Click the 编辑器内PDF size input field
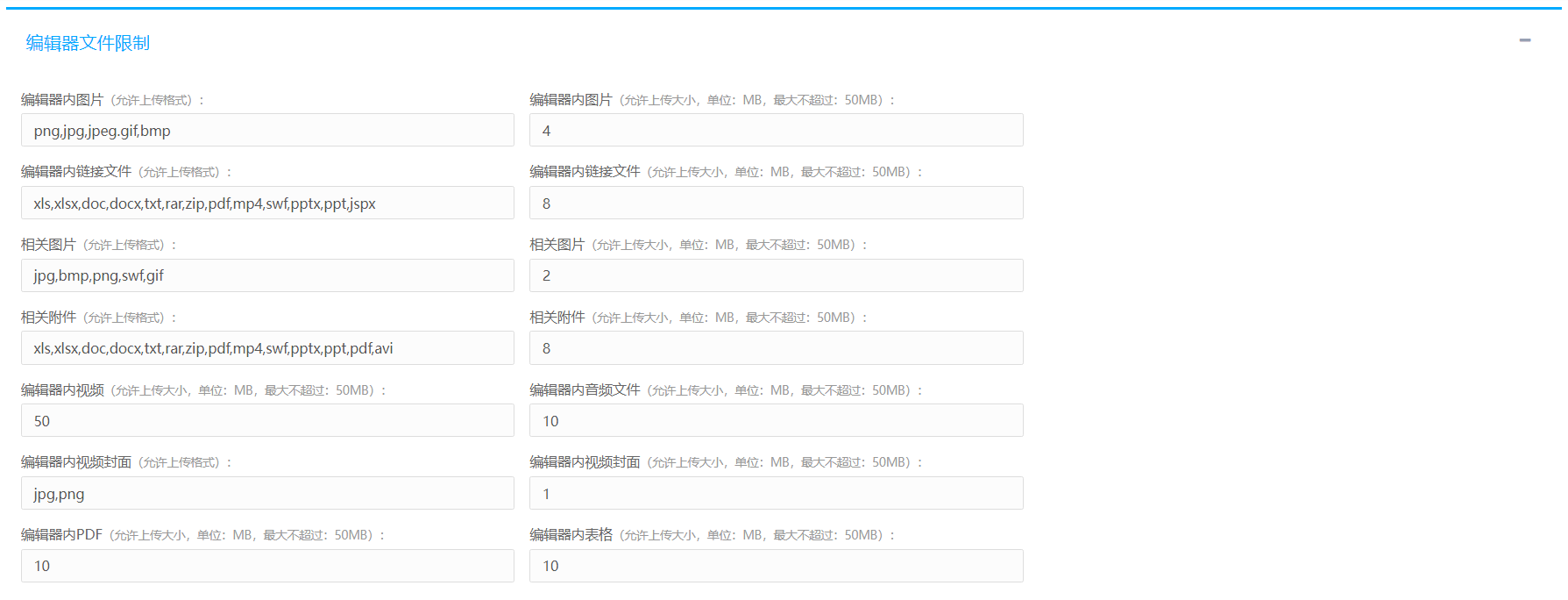1568x600 pixels. 267,566
